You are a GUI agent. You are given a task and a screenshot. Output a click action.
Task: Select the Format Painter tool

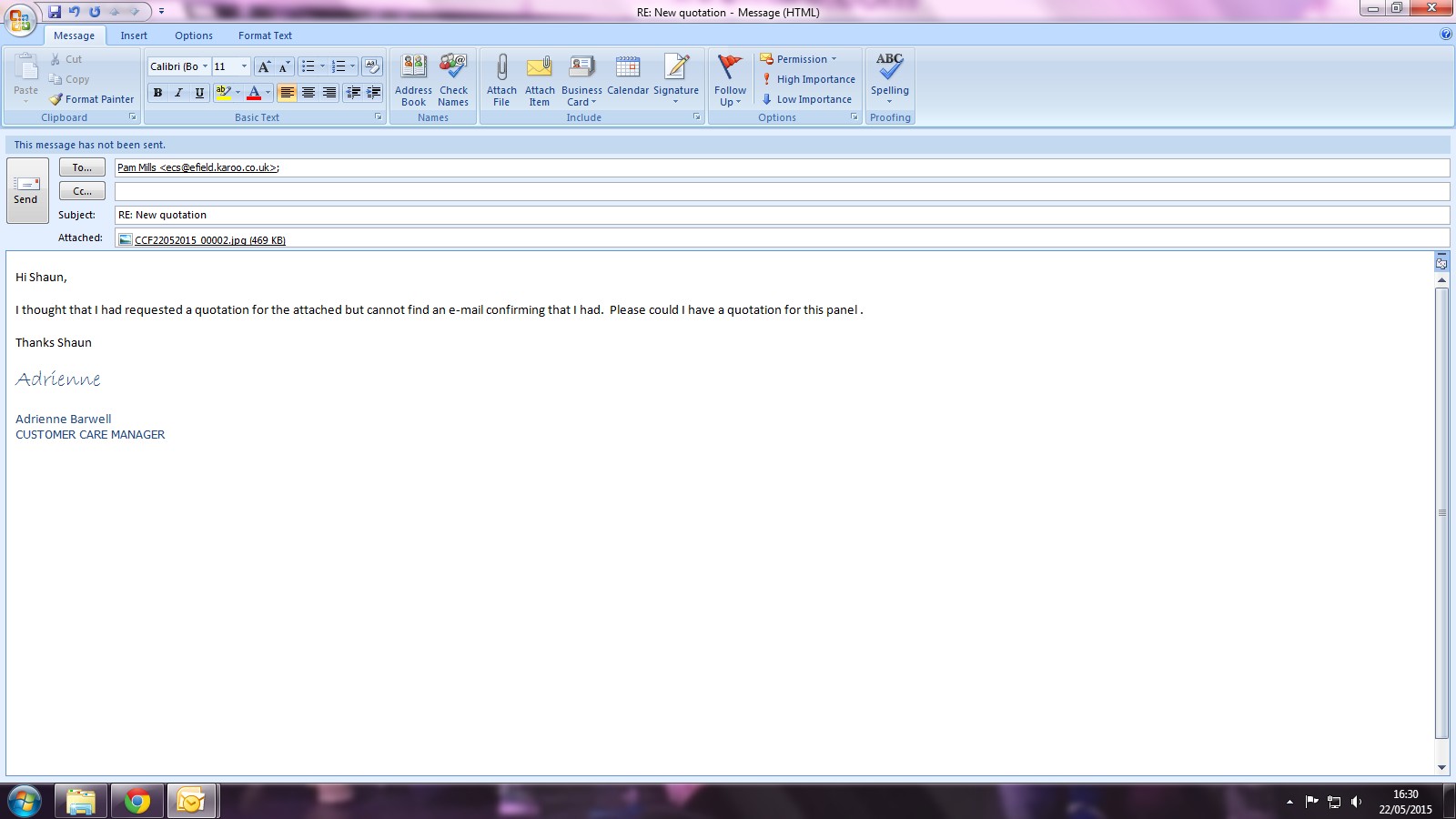[91, 99]
